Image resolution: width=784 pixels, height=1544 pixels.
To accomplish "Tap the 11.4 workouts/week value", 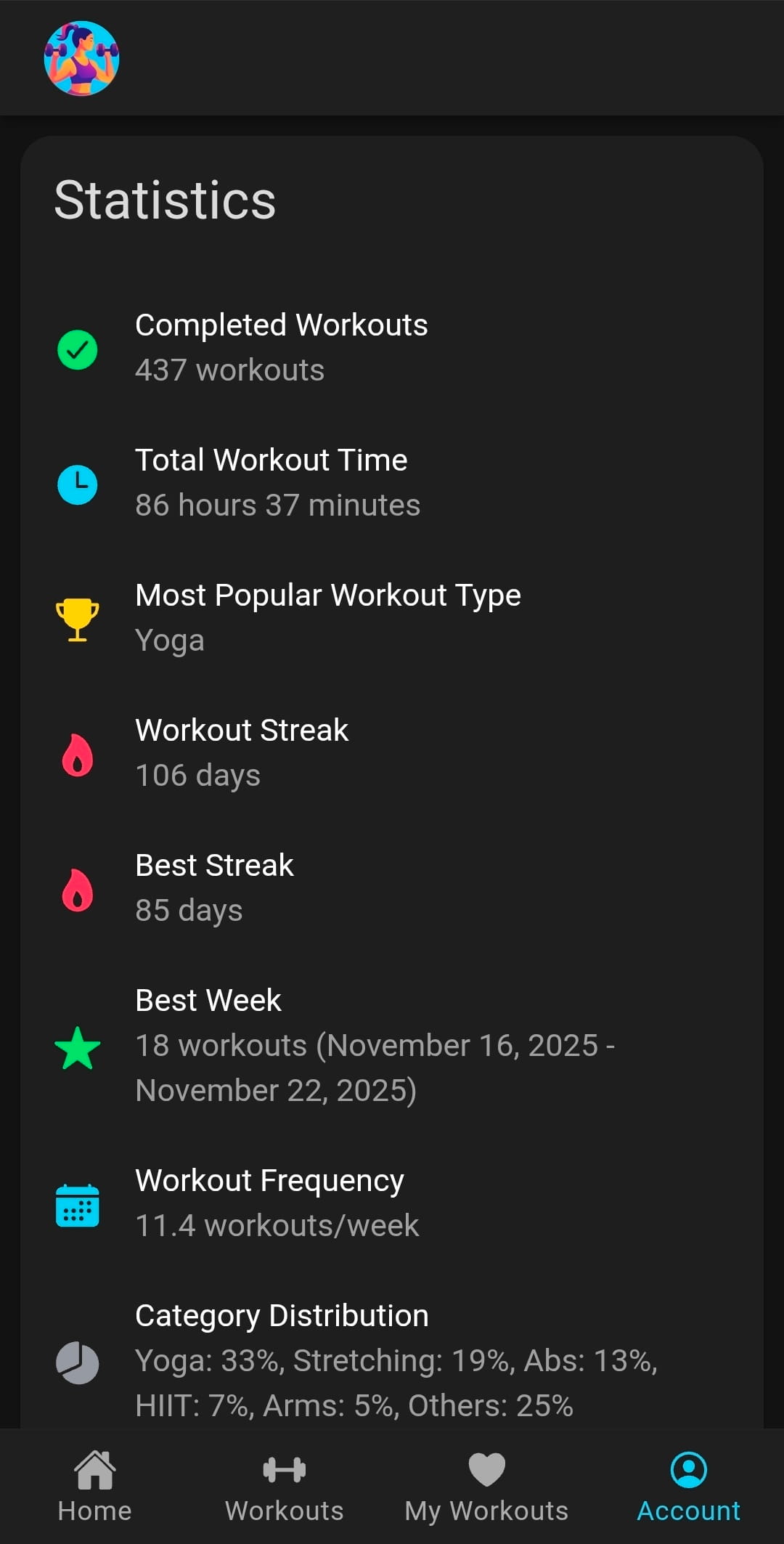I will [x=277, y=1226].
